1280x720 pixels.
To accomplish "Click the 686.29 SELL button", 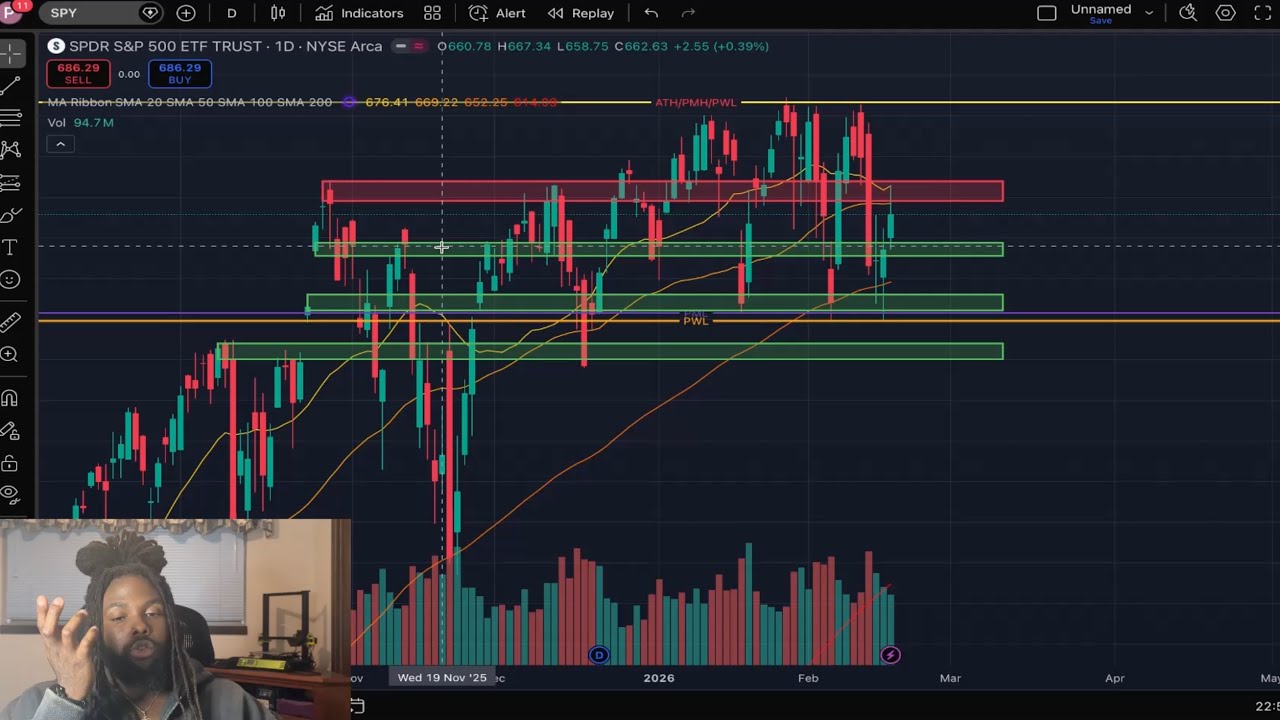I will (78, 73).
